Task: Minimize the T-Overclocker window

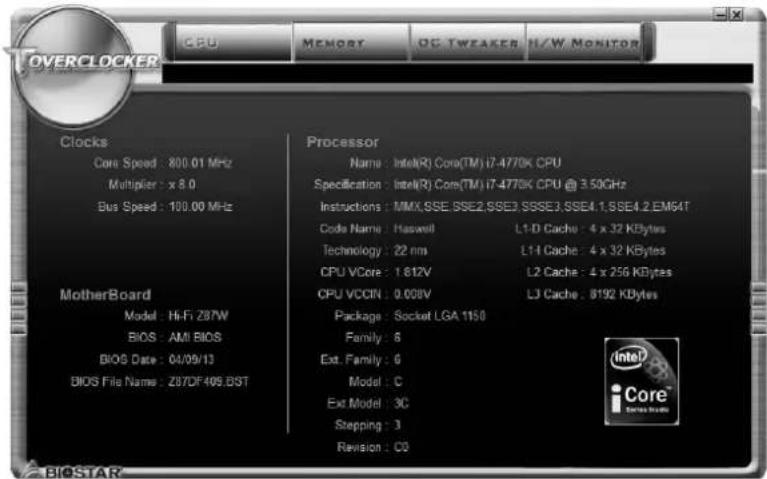Action: (x=720, y=15)
